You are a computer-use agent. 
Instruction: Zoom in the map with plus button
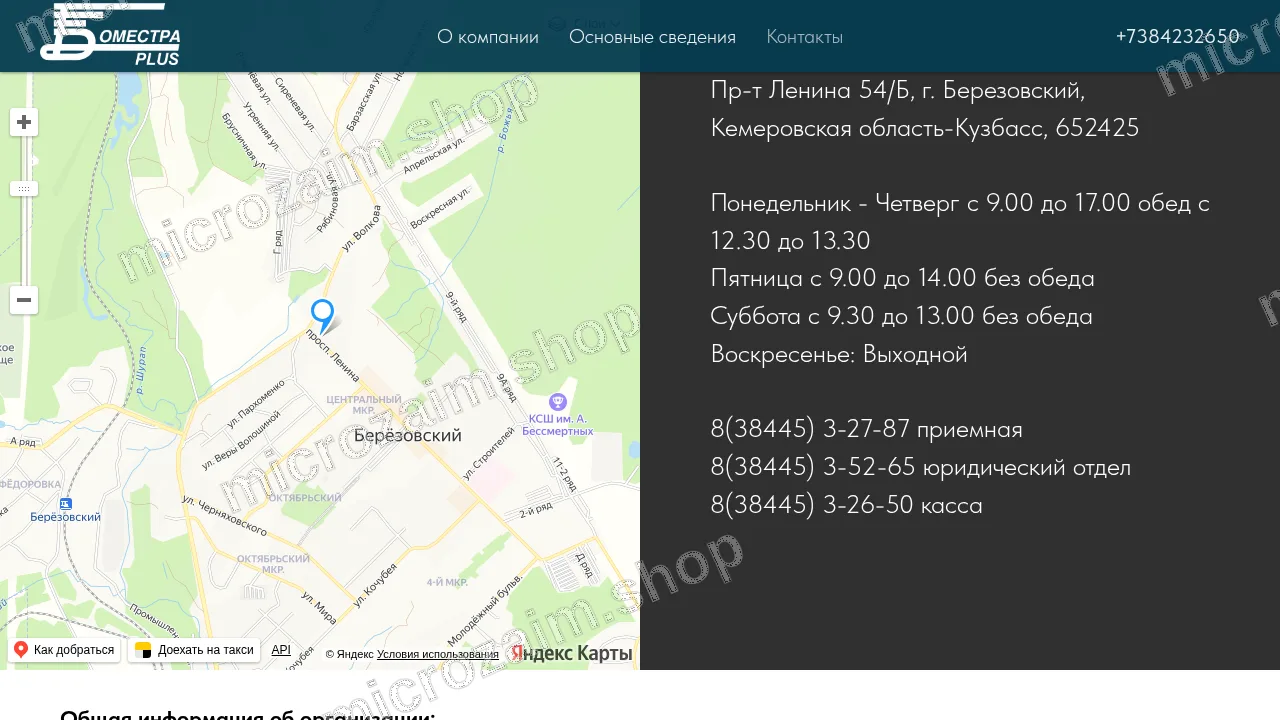pyautogui.click(x=24, y=122)
